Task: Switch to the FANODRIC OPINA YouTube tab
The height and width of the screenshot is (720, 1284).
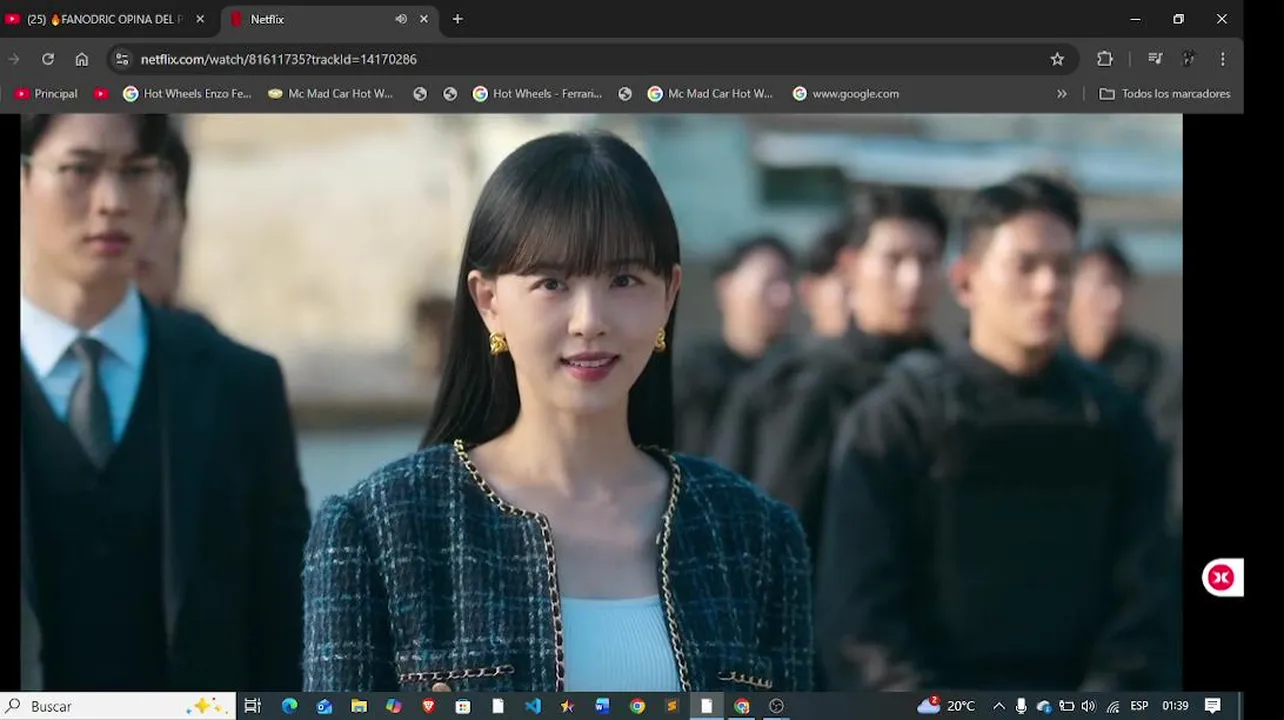Action: (x=105, y=19)
